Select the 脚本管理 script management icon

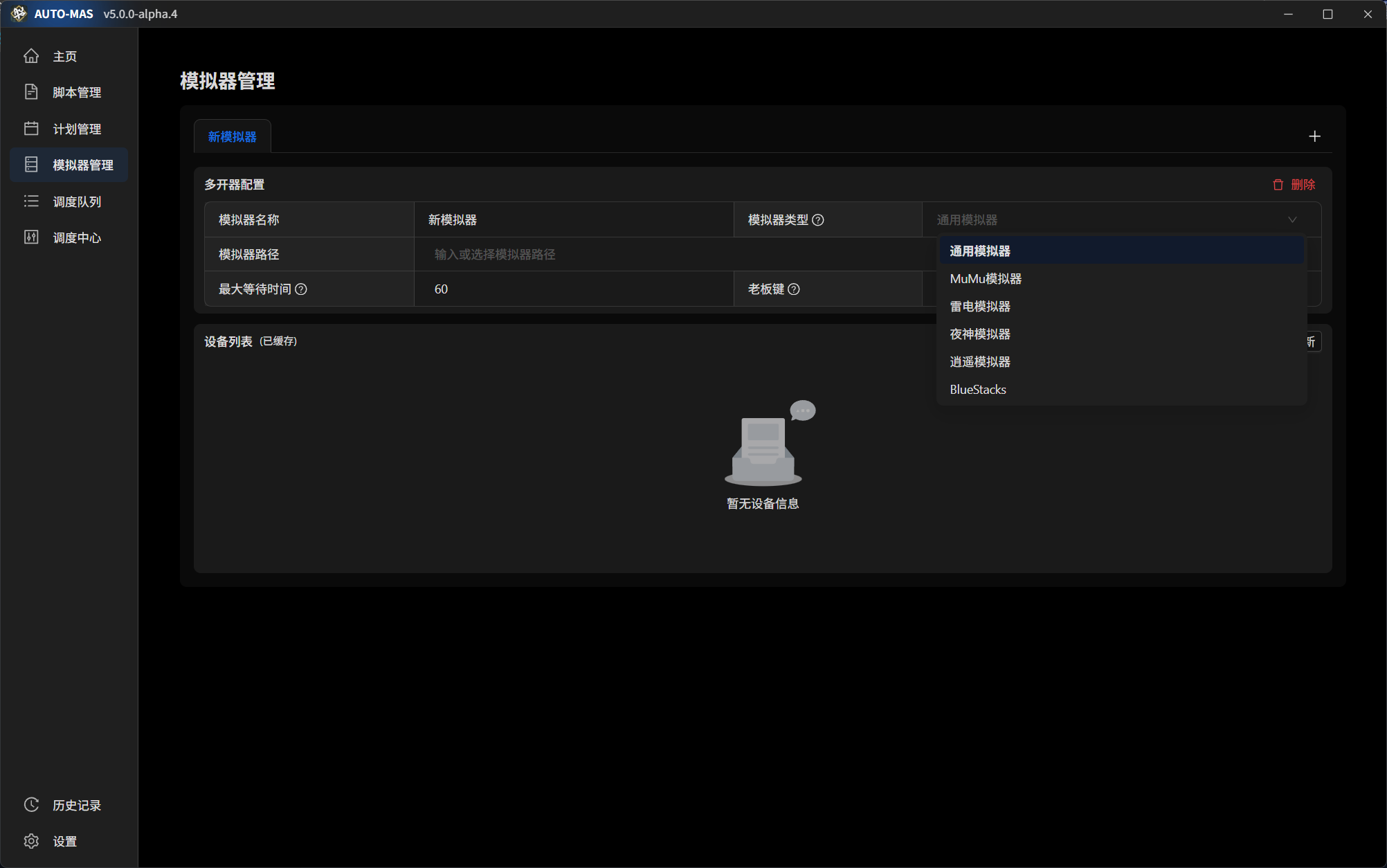click(31, 91)
